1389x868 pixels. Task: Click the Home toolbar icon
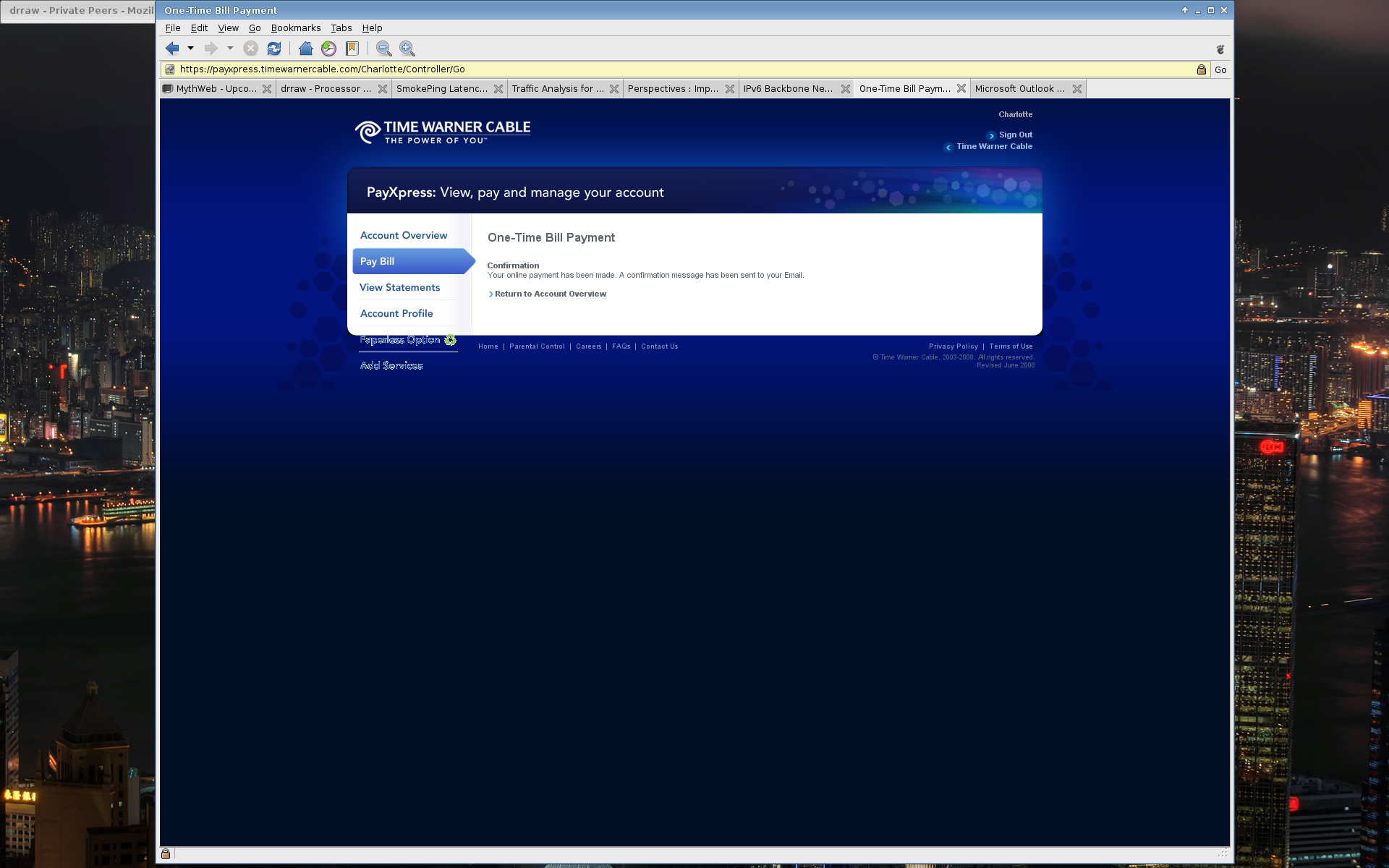pos(306,48)
